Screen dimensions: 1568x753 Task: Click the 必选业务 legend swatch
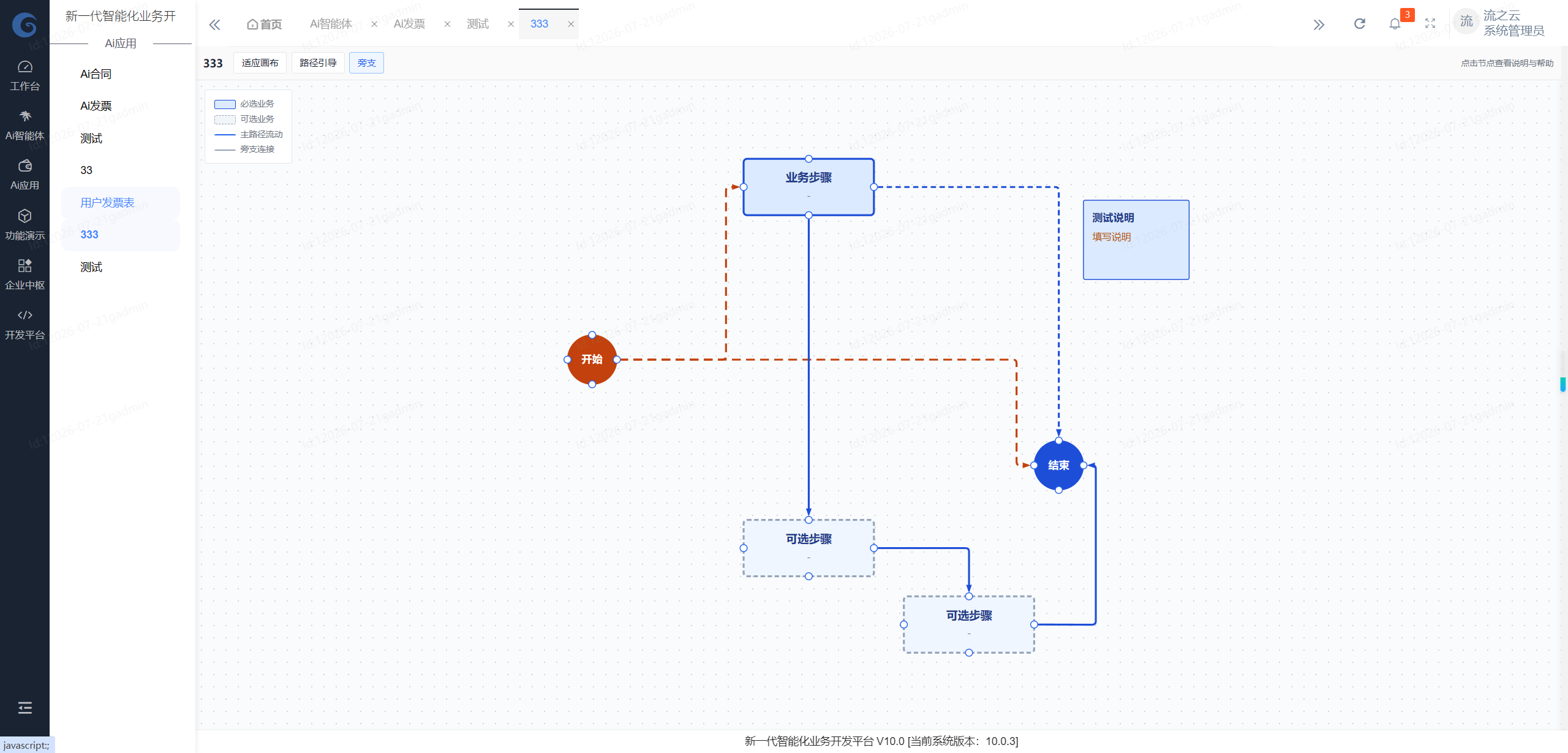pos(225,104)
